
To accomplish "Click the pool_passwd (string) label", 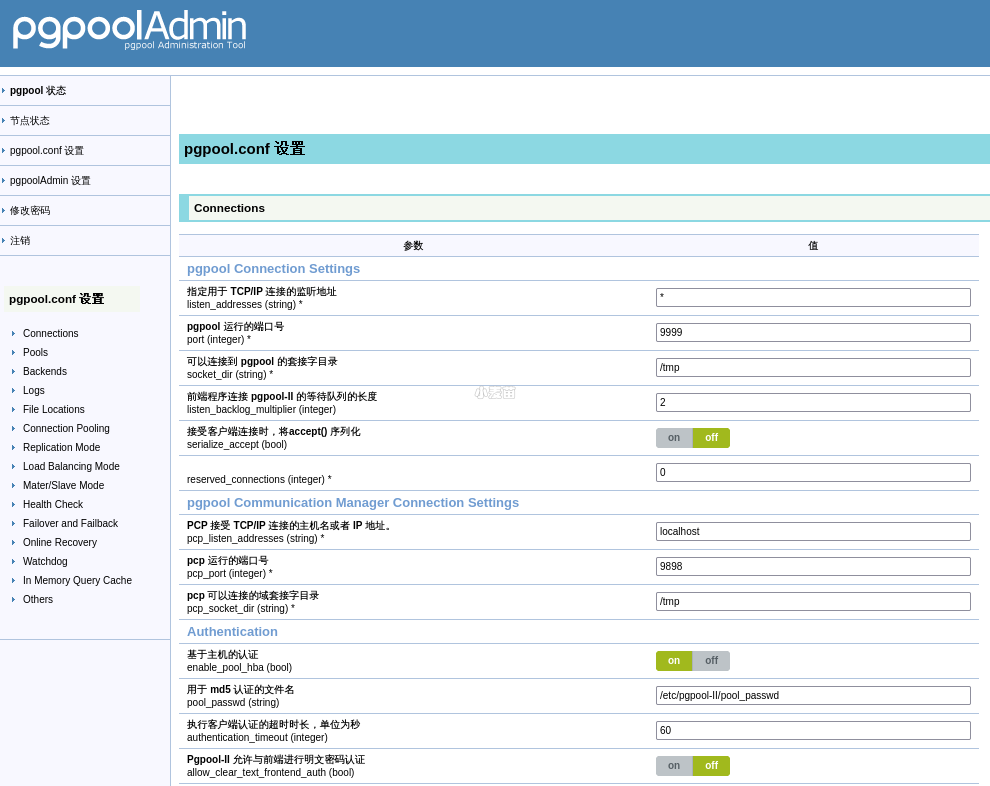I will point(233,703).
